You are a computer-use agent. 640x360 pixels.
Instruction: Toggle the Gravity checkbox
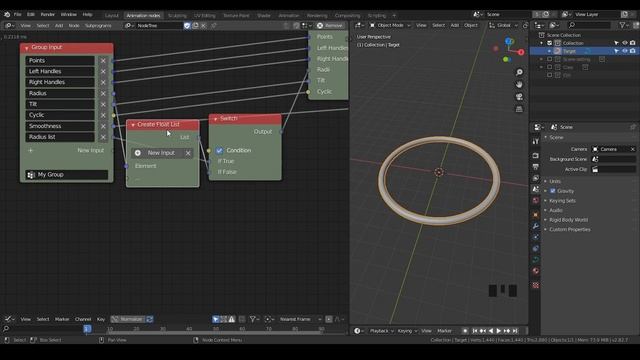[x=553, y=191]
